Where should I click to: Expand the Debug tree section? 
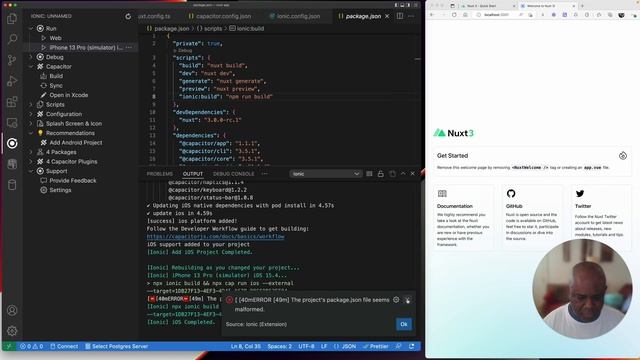[x=31, y=57]
